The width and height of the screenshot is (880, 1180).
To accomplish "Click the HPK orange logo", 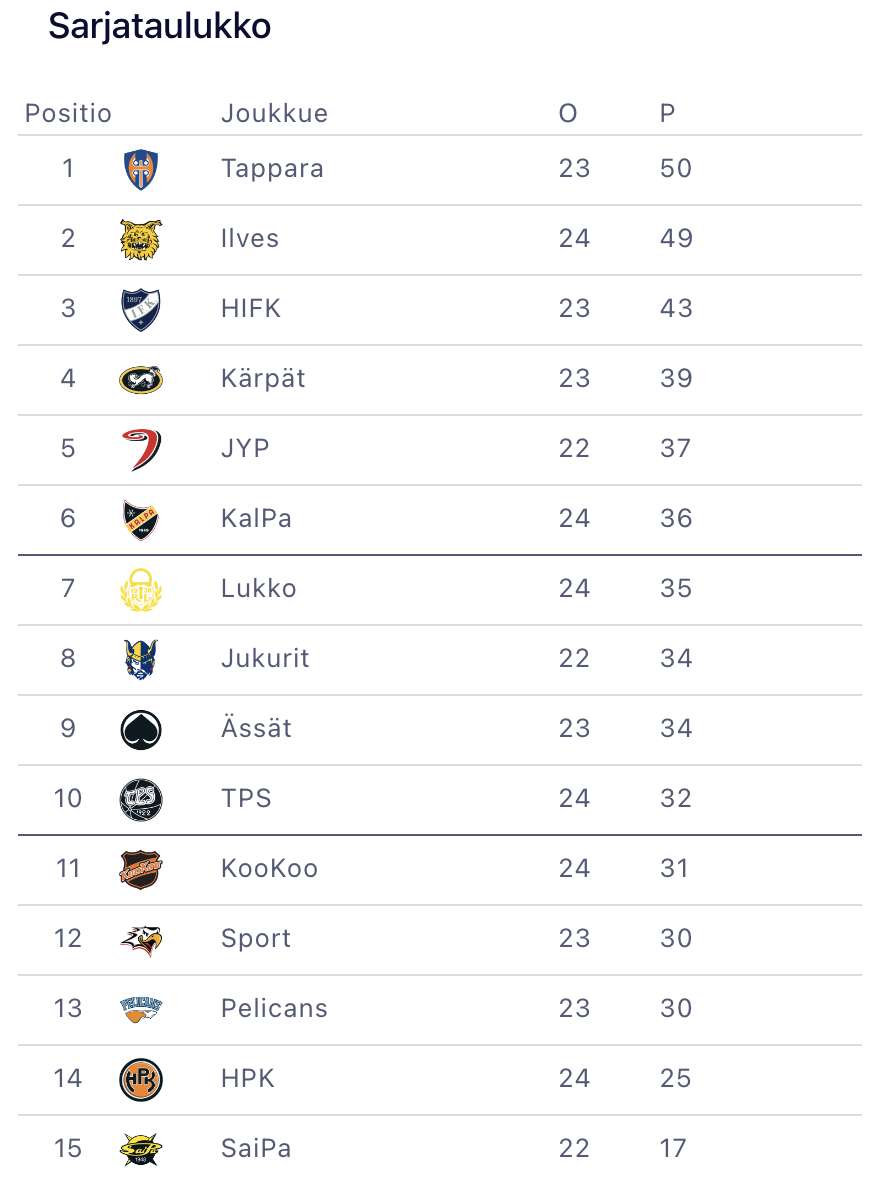I will (x=140, y=1079).
